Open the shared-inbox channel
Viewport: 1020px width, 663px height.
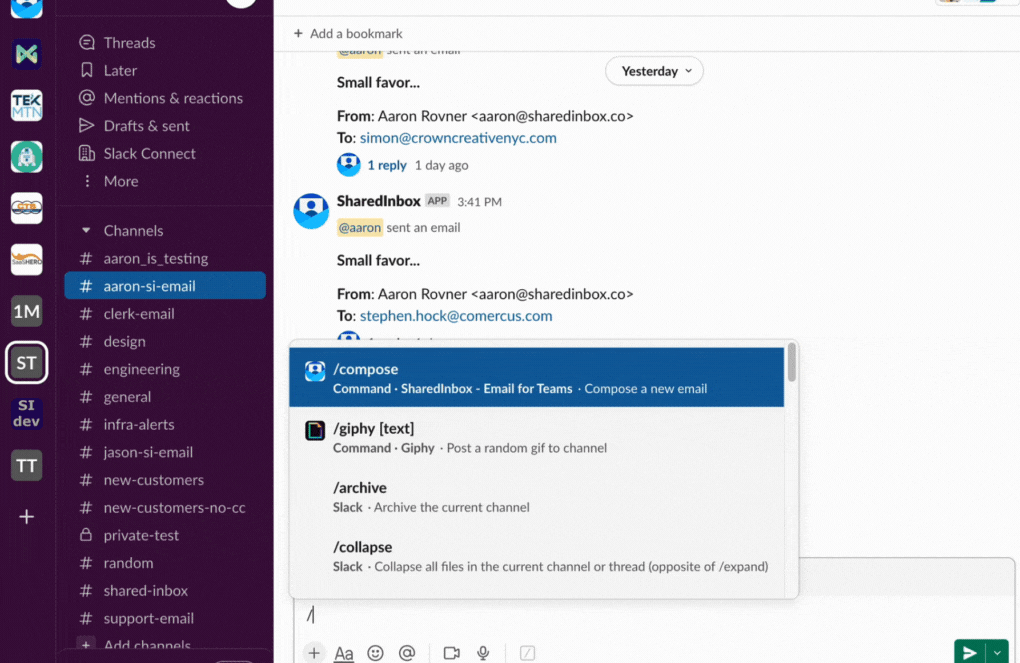[165, 591]
